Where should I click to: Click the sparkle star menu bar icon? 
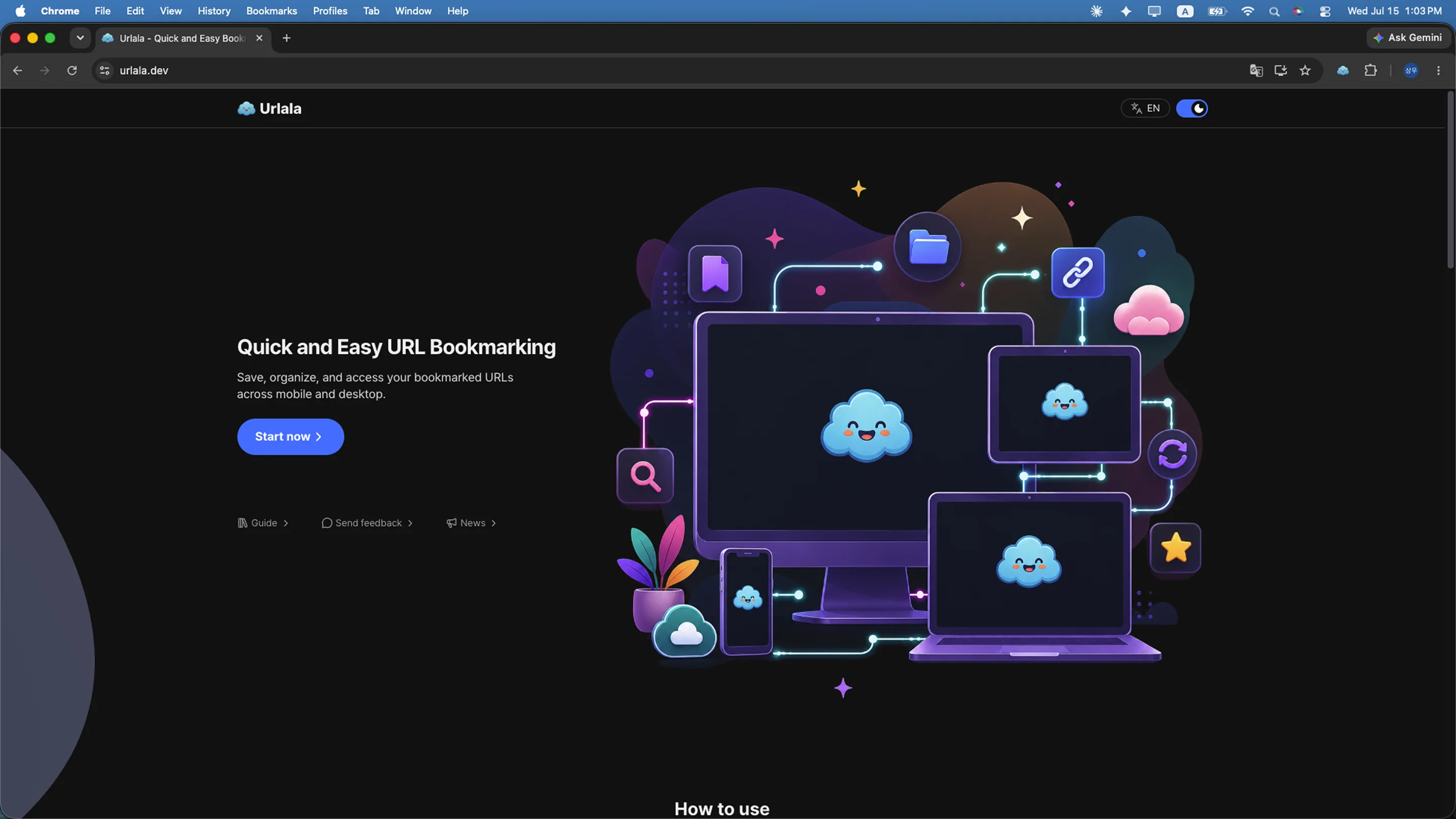(x=1126, y=11)
